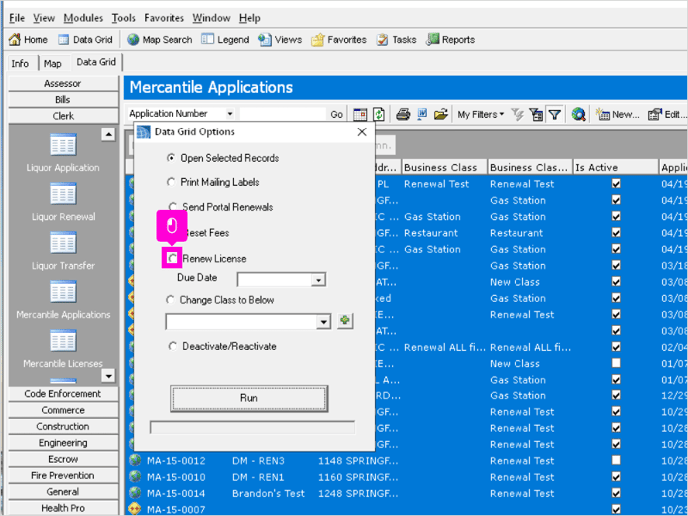This screenshot has width=688, height=516.
Task: Click the Home toolbar icon
Action: (x=14, y=39)
